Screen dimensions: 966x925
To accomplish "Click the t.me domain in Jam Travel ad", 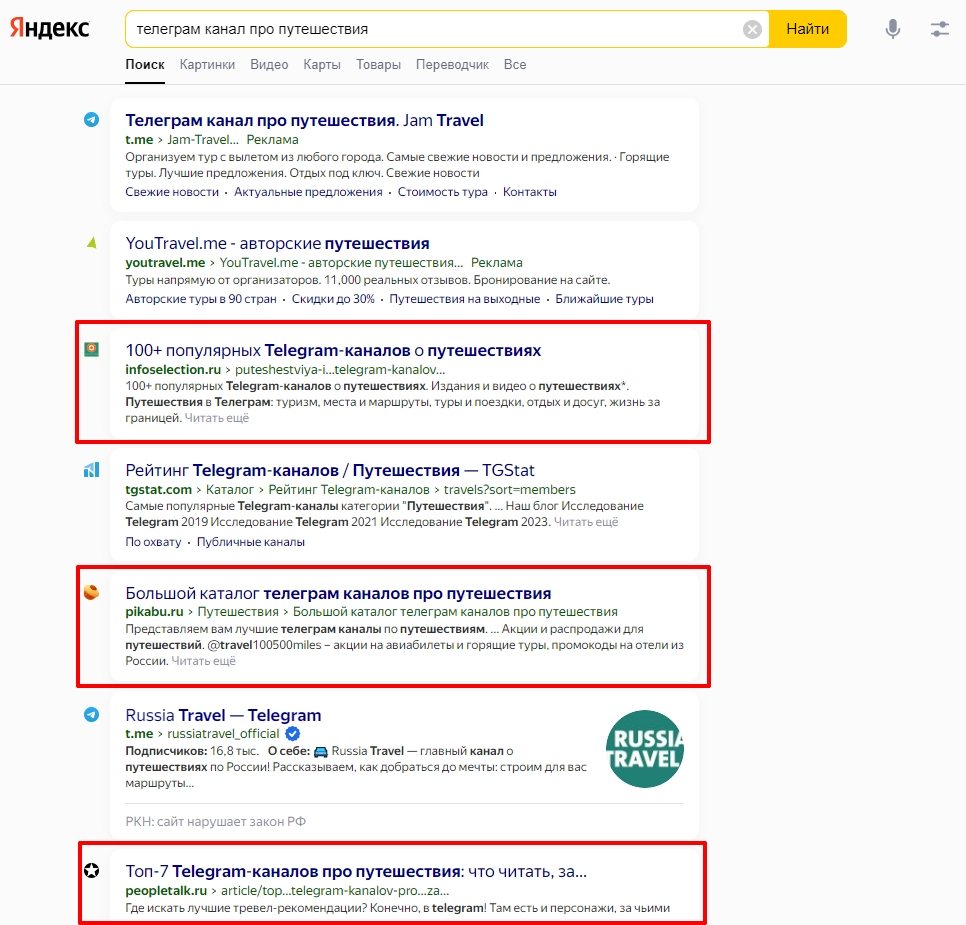I will [x=139, y=140].
